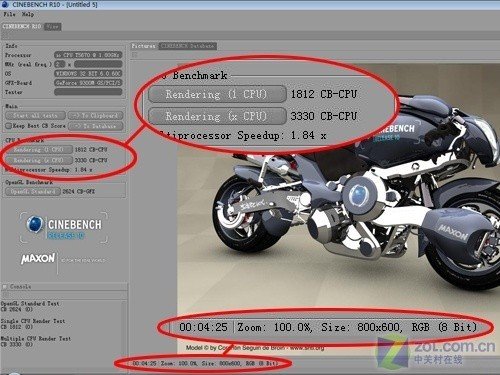Click the small Multiprocessor Speedup 1.84 x line
500x375 pixels.
point(49,170)
